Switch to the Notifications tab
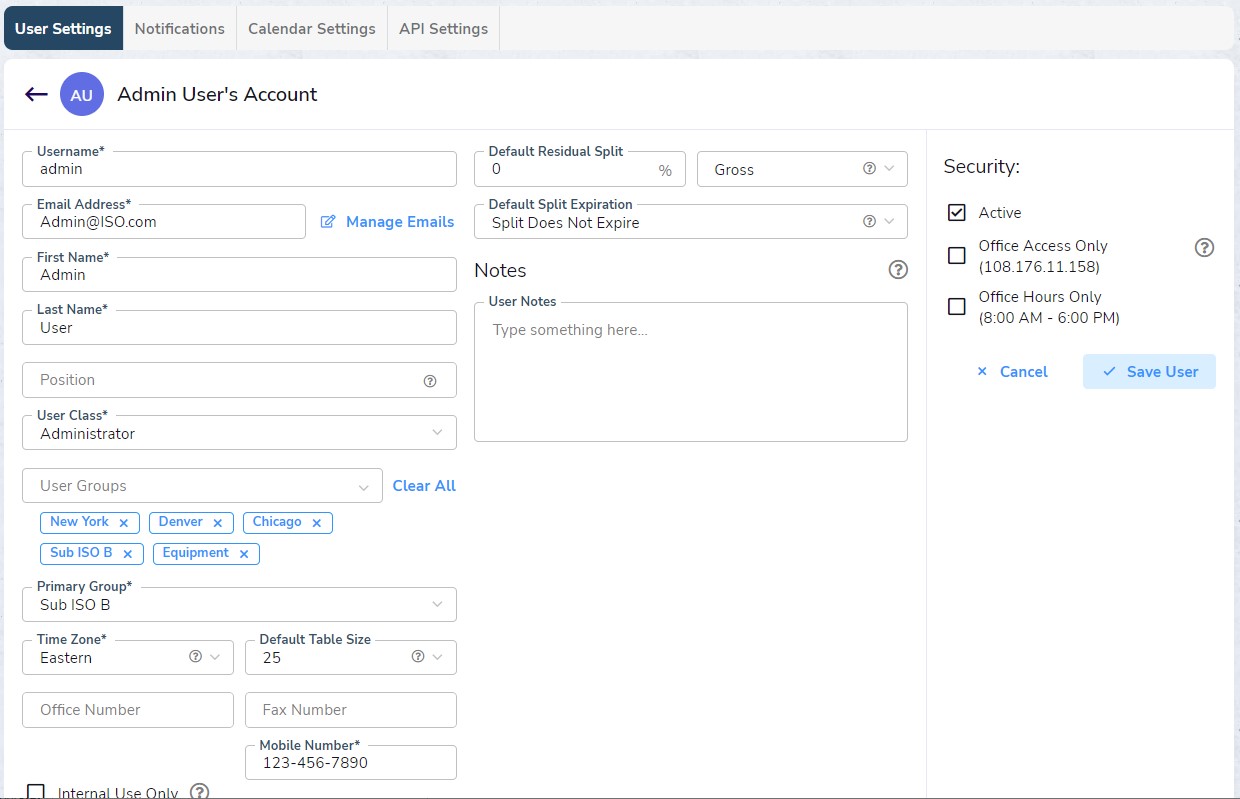The width and height of the screenshot is (1240, 799). pos(180,28)
